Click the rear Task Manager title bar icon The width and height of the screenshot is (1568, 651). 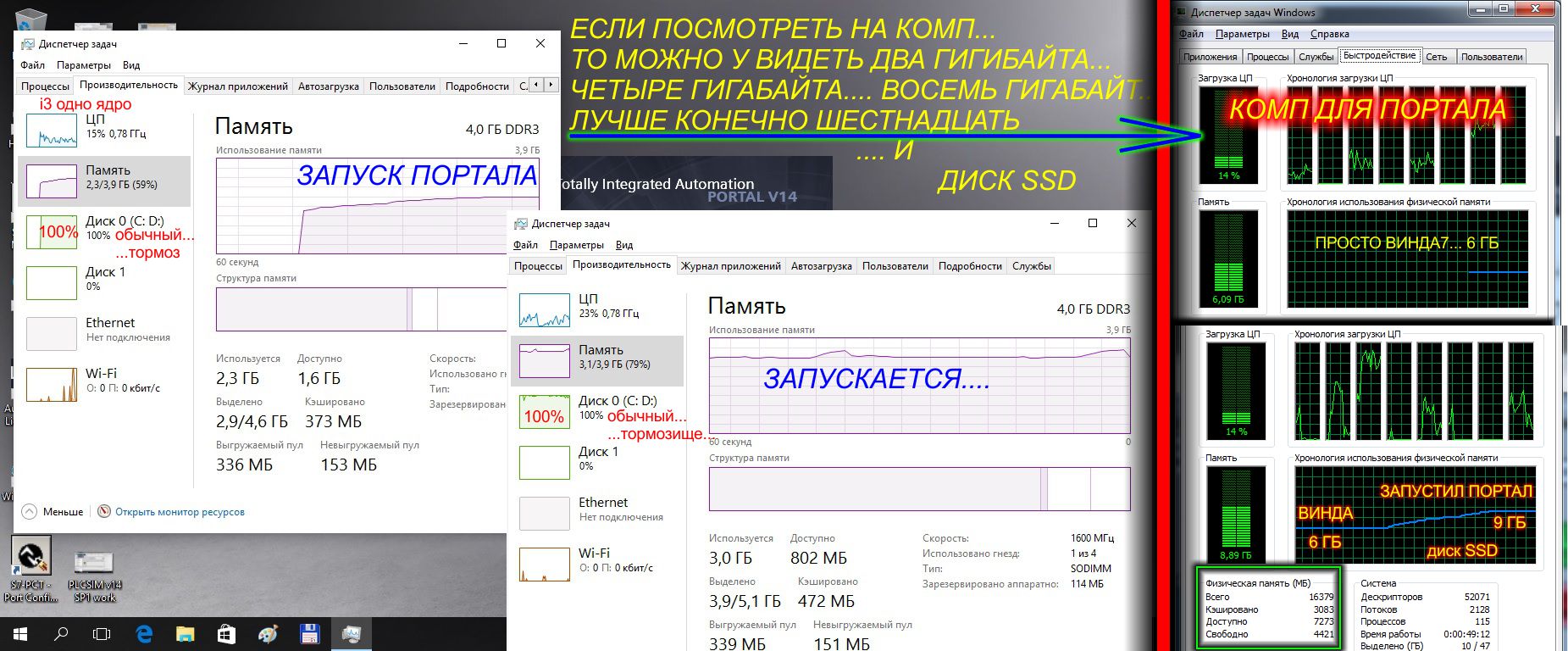[x=27, y=44]
